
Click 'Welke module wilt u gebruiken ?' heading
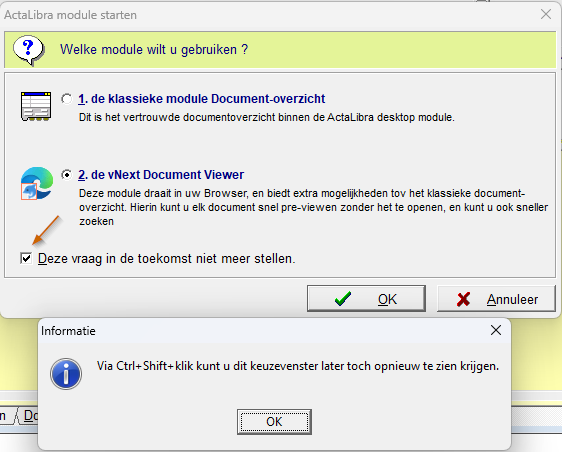tap(154, 49)
